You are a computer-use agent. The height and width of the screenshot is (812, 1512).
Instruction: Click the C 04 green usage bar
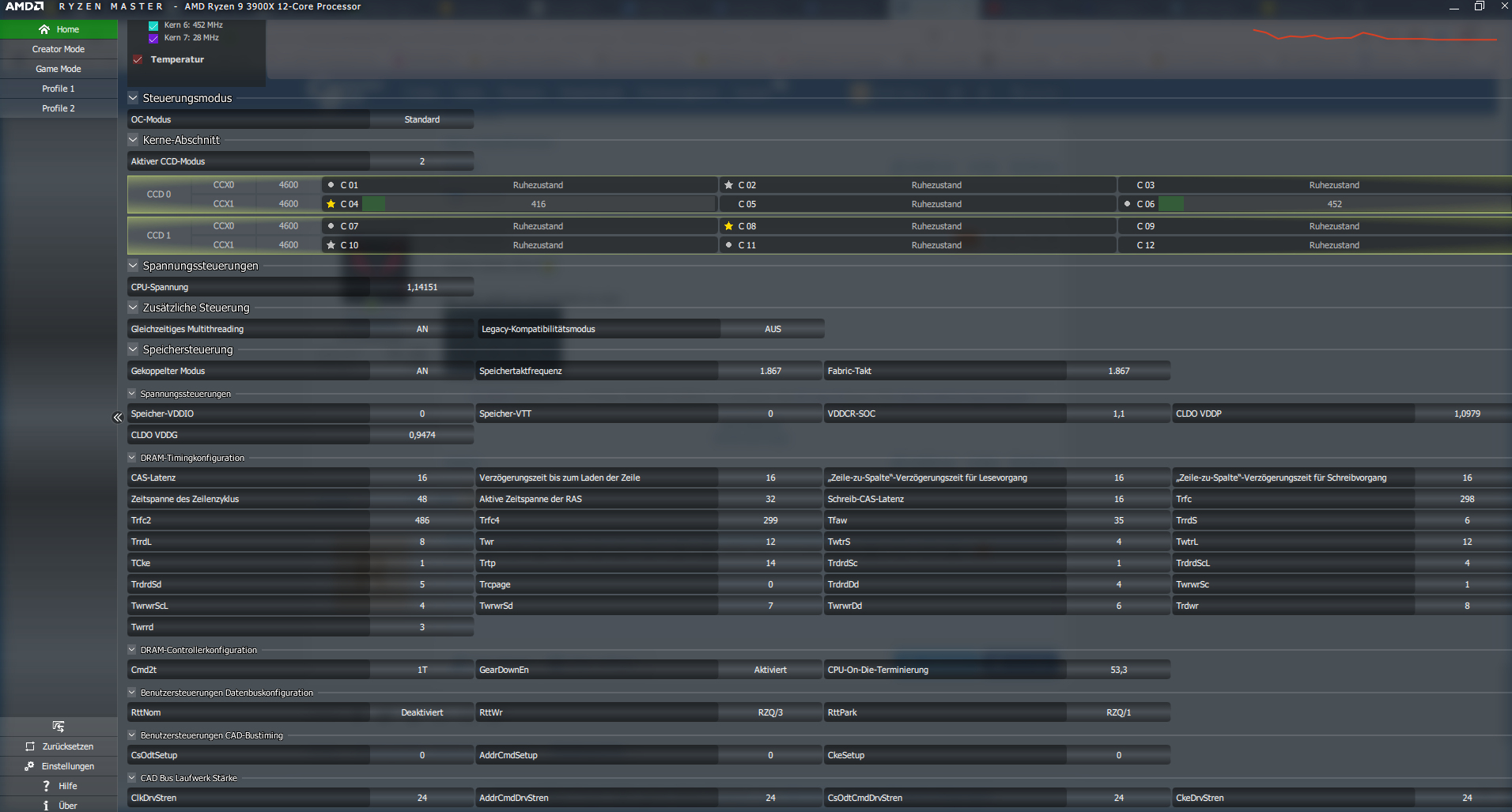click(373, 204)
